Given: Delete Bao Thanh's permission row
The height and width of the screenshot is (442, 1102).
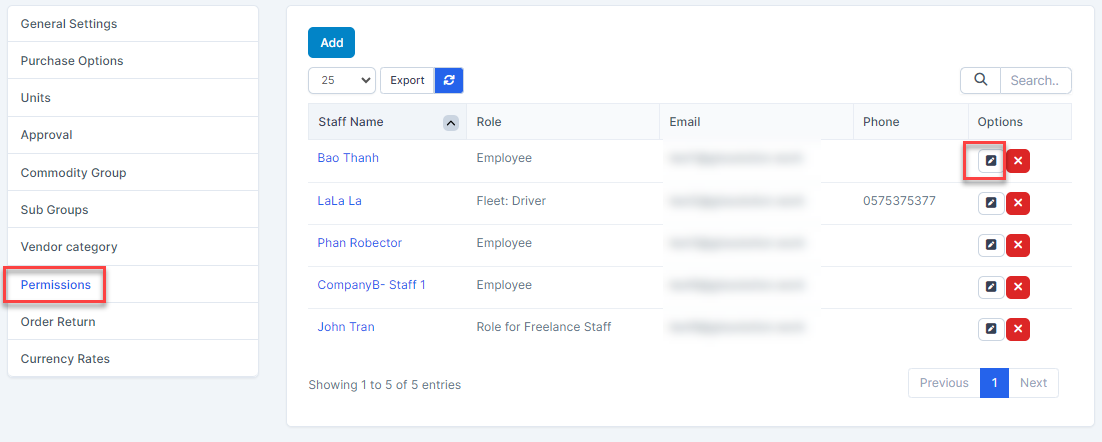Looking at the screenshot, I should [1018, 161].
